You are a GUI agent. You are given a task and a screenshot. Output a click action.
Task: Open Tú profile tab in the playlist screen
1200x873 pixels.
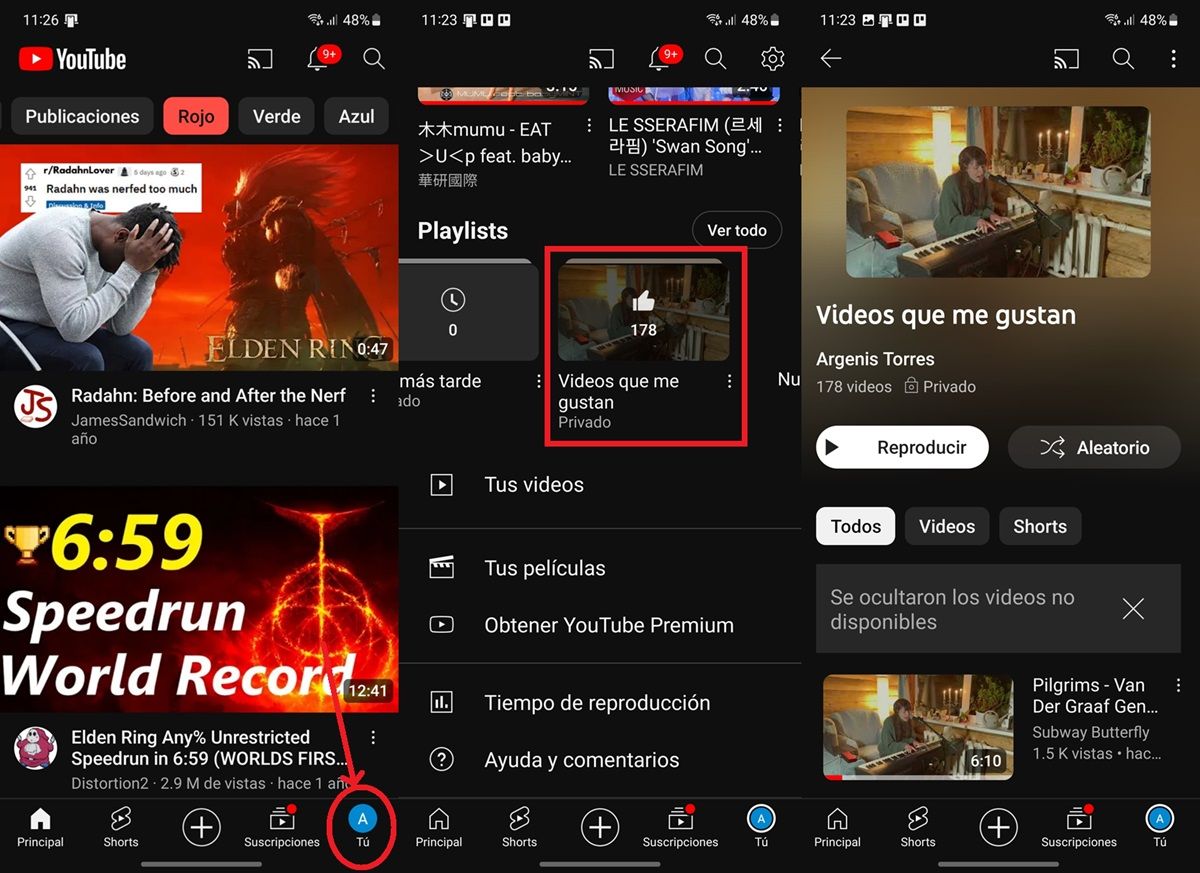[1160, 828]
